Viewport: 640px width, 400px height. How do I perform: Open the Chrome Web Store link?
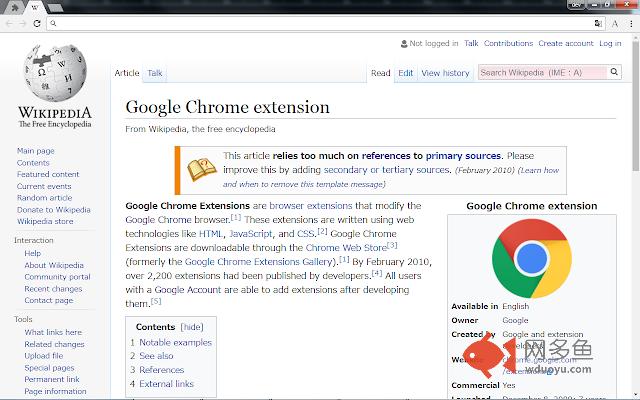click(346, 248)
